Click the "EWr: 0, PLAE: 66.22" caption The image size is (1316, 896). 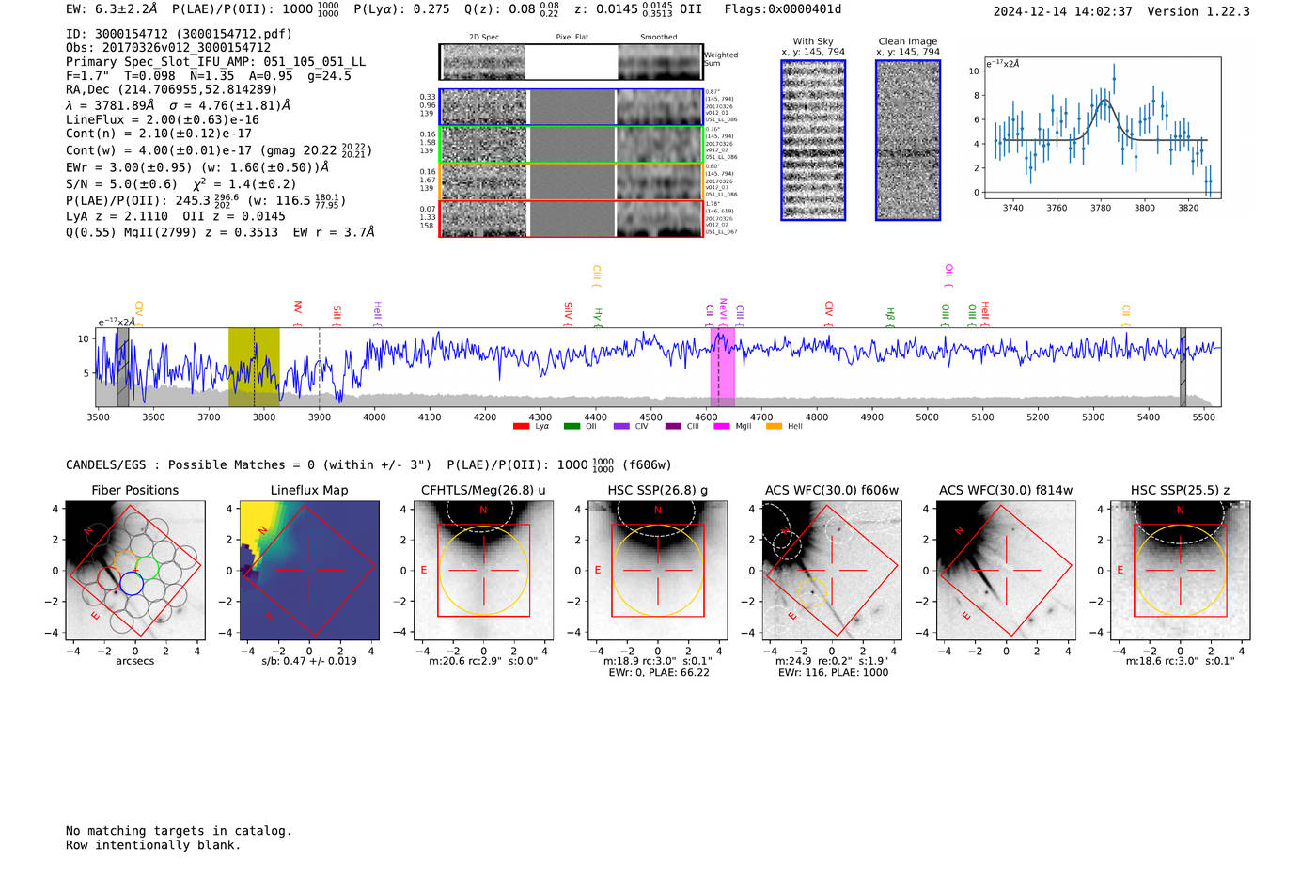pyautogui.click(x=659, y=673)
